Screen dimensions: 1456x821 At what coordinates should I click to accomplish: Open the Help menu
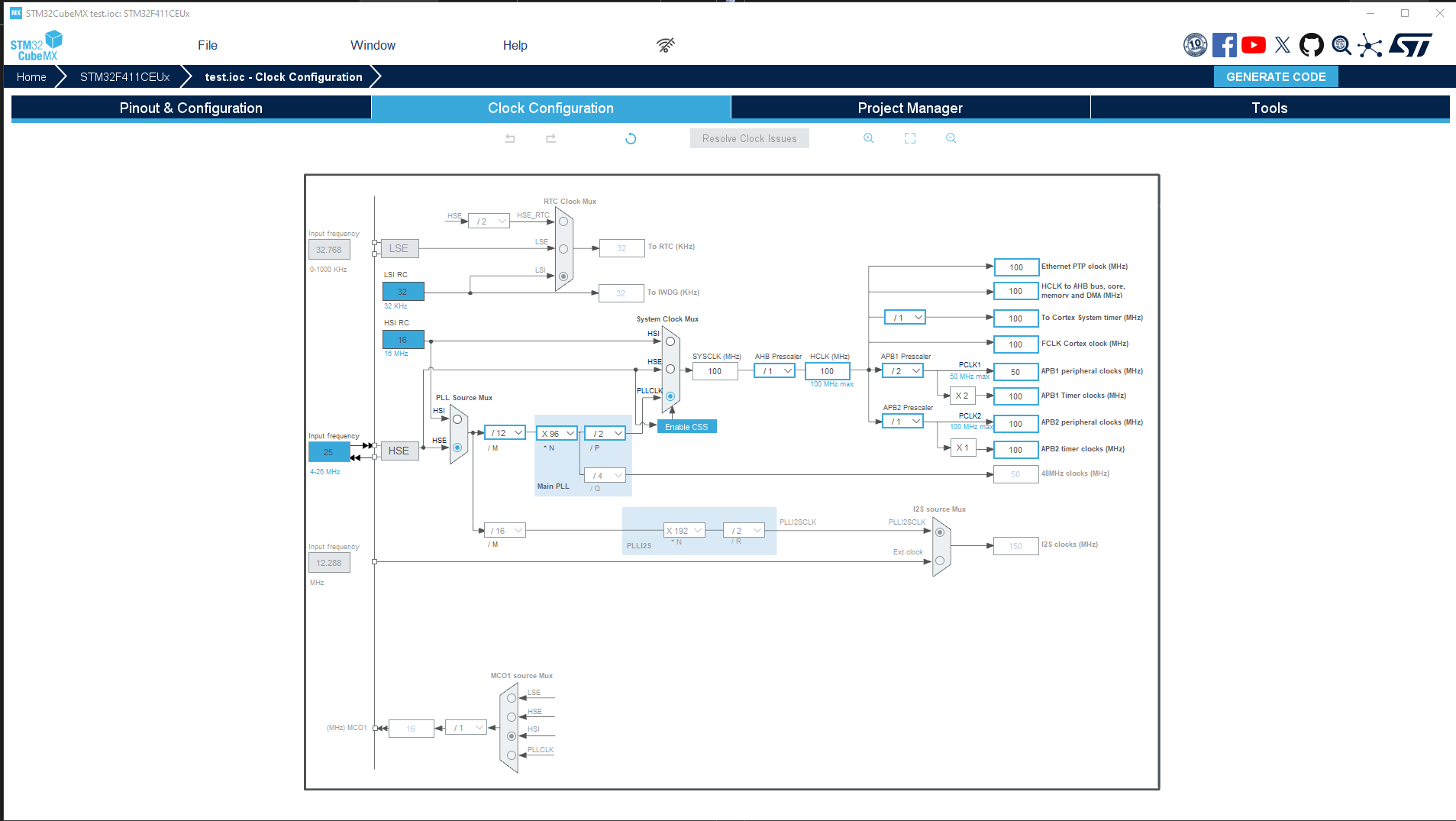[x=515, y=45]
